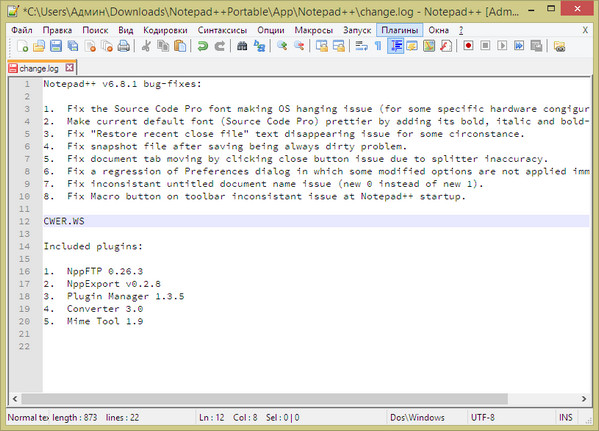Open the Плагины menu
599x431 pixels.
click(400, 30)
